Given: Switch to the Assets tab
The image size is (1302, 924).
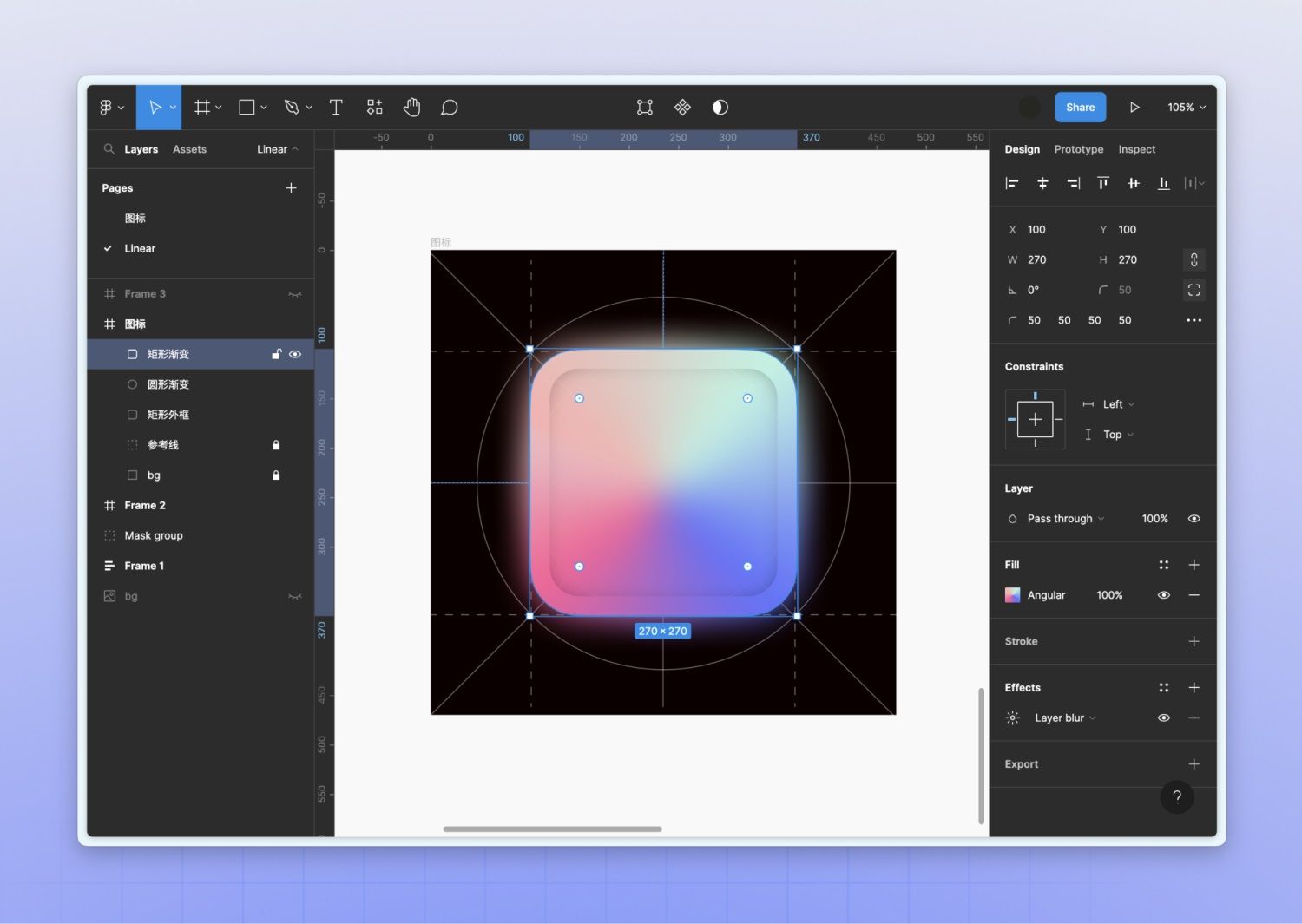Looking at the screenshot, I should (189, 149).
